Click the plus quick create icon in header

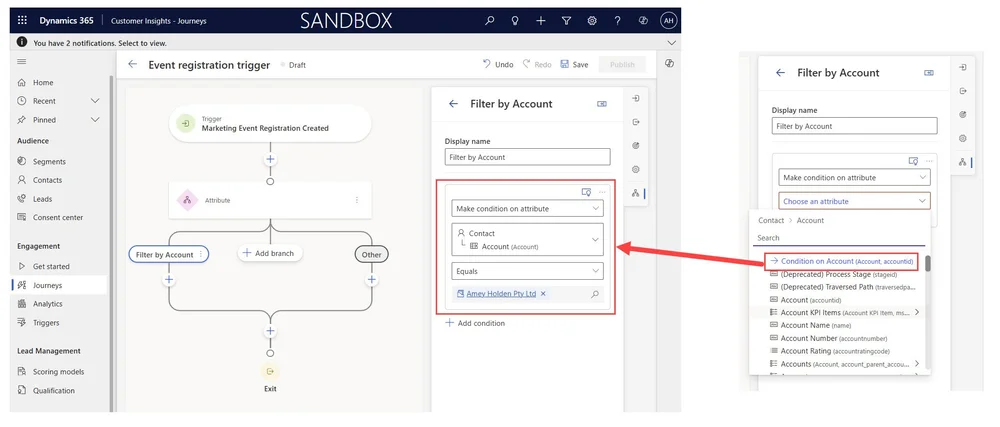pos(541,20)
